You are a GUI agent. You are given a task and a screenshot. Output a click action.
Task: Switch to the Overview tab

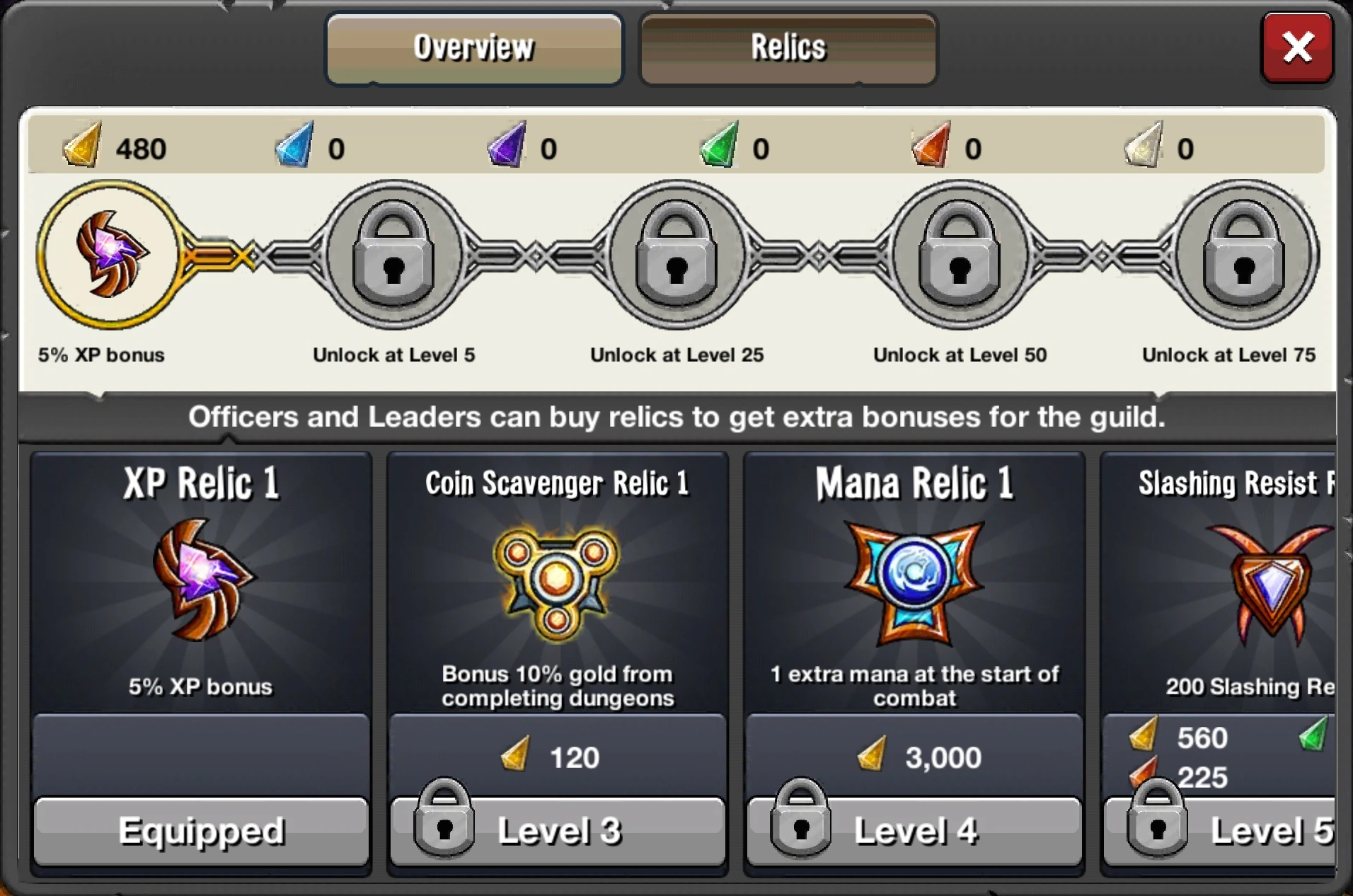click(474, 49)
